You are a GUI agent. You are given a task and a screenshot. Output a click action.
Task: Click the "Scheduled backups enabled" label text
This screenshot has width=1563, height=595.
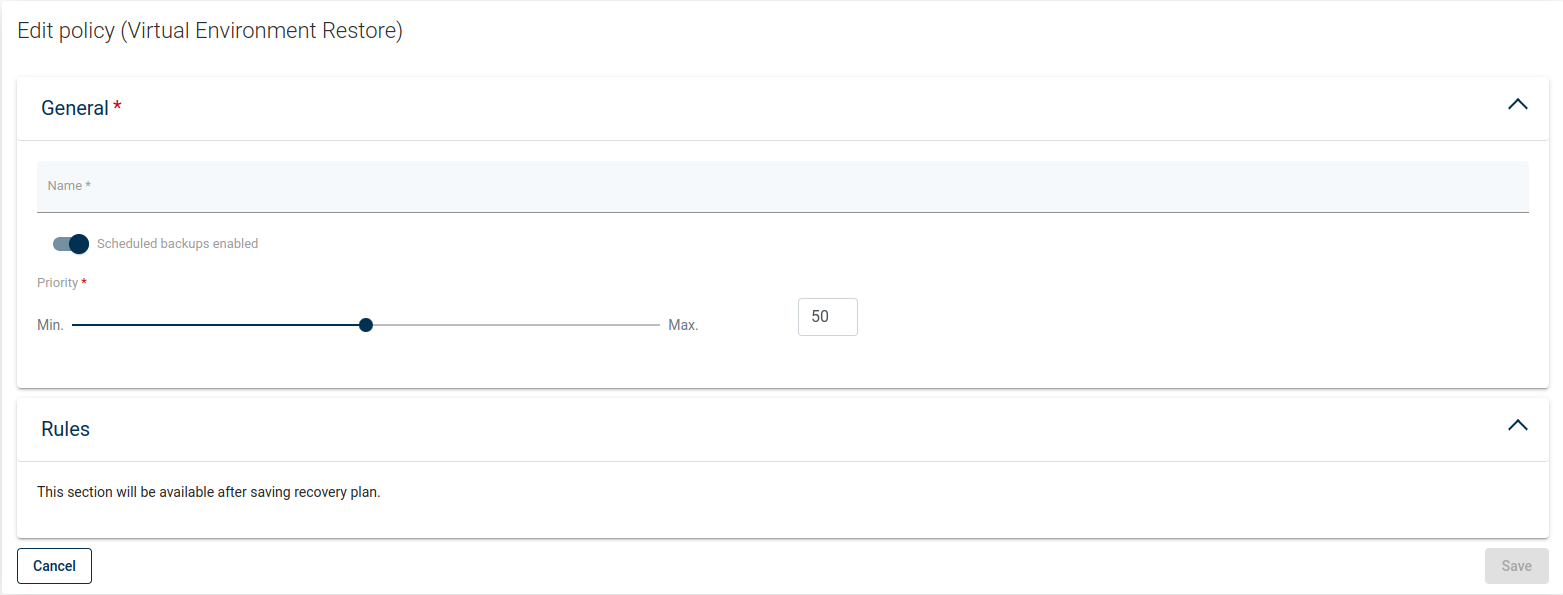(x=177, y=244)
